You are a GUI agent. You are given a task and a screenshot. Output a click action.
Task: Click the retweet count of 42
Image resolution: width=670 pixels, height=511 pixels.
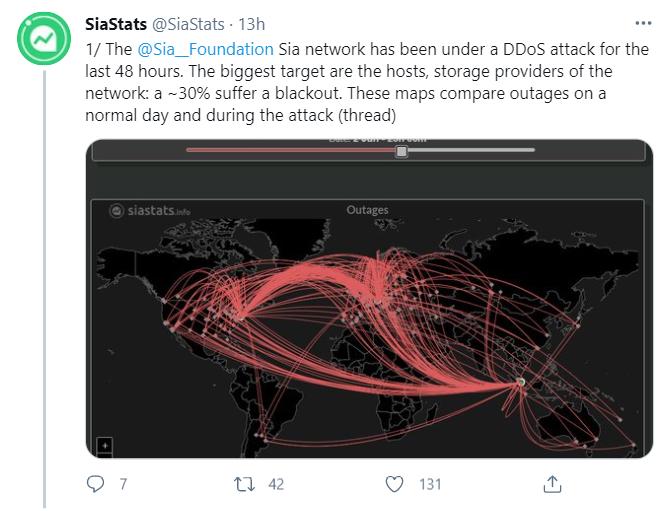(x=276, y=484)
